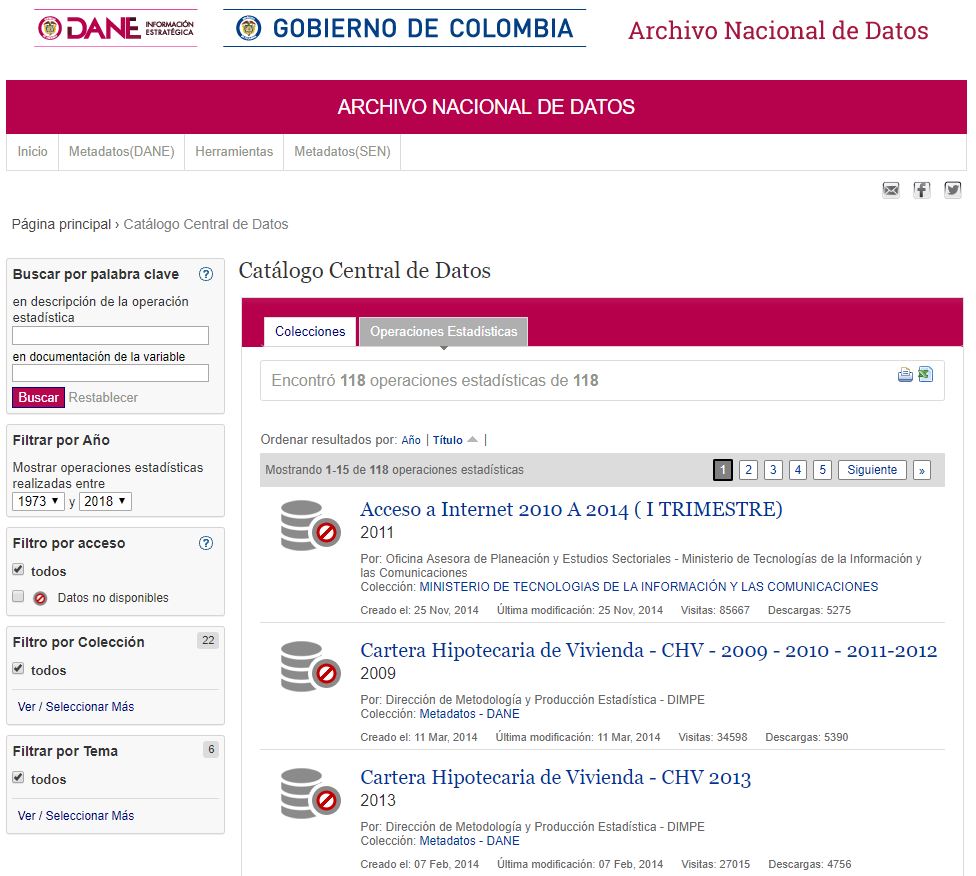Uncheck 'todos' under Filtrar por Tema
Viewport: 976px width, 876px height.
pos(18,778)
